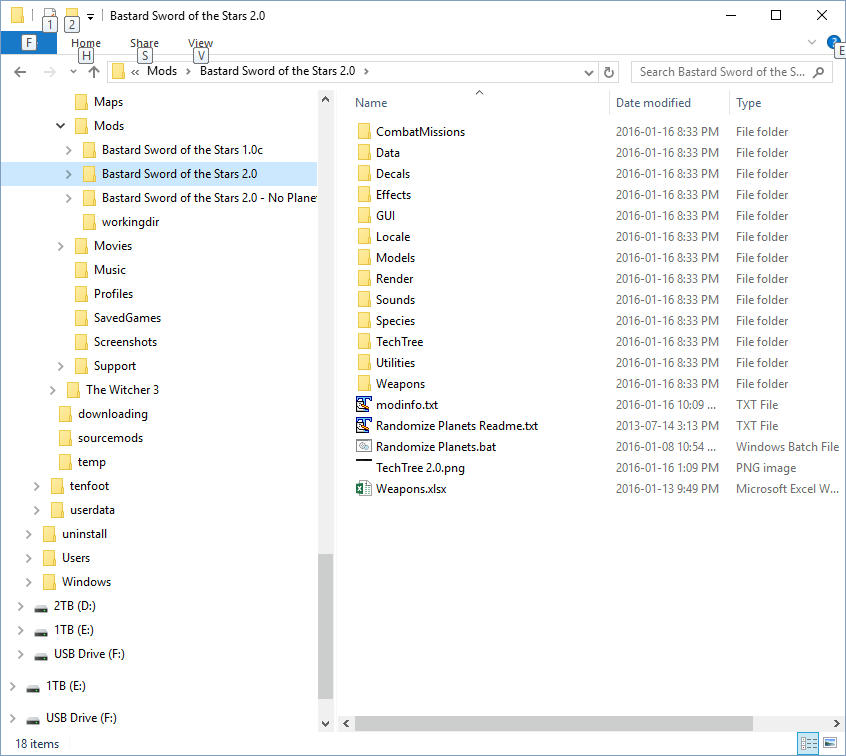Screen dimensions: 846x756
Task: Click the Render folder icon
Action: 364,279
